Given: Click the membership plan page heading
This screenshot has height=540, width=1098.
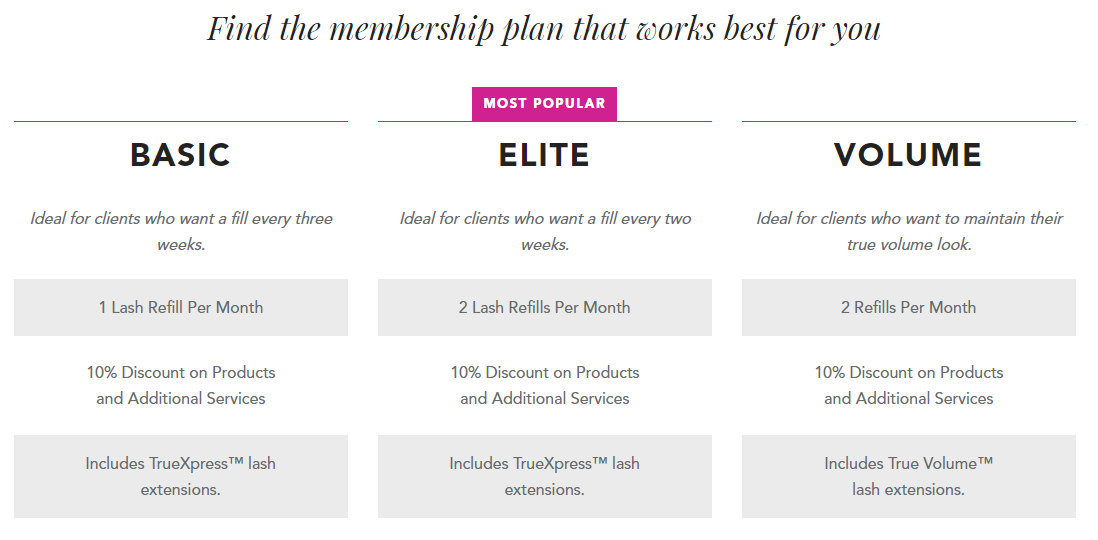Looking at the screenshot, I should pos(544,27).
